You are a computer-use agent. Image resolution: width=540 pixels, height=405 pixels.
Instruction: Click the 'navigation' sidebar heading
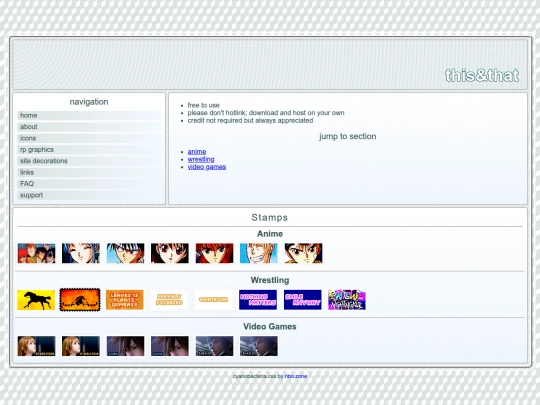pyautogui.click(x=89, y=102)
